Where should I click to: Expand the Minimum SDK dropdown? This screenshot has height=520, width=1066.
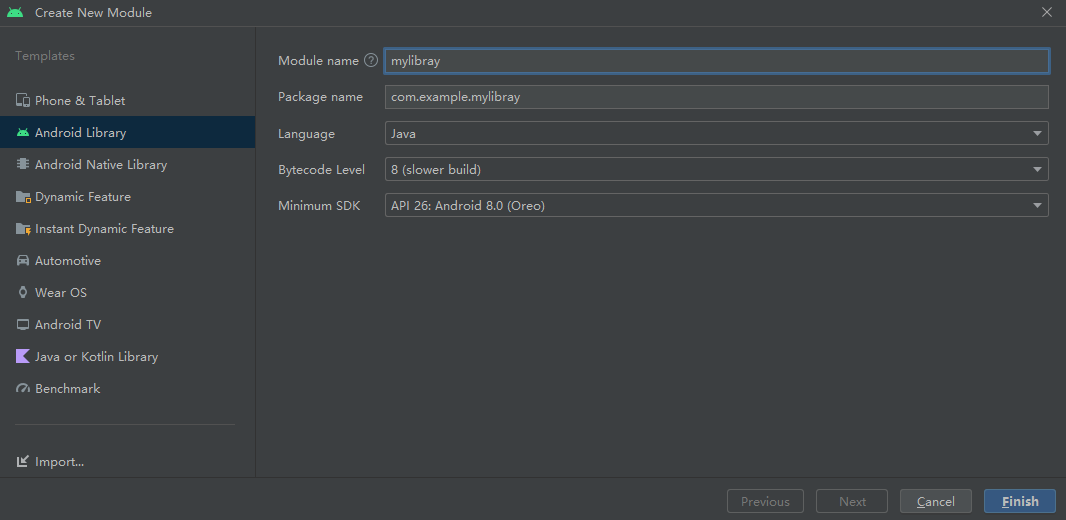[x=717, y=205]
